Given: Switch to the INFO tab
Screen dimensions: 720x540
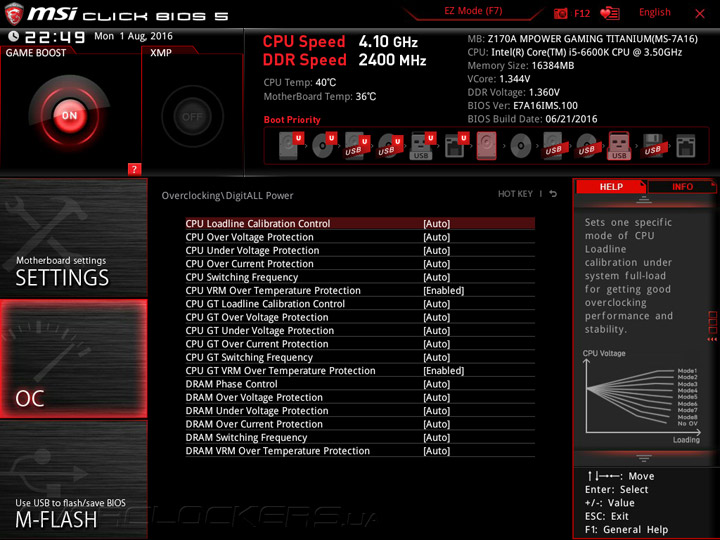Looking at the screenshot, I should tap(682, 186).
